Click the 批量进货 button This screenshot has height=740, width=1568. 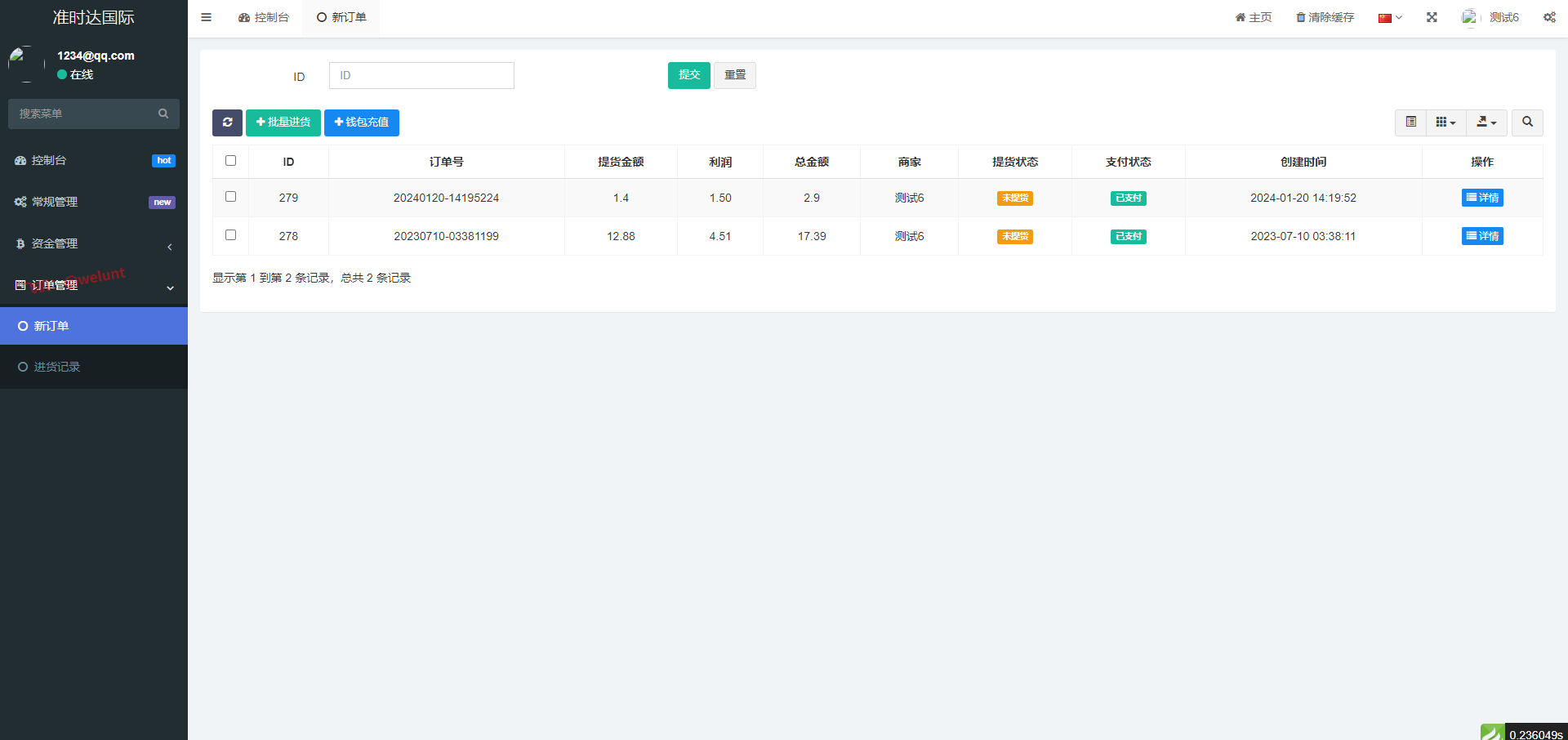283,123
